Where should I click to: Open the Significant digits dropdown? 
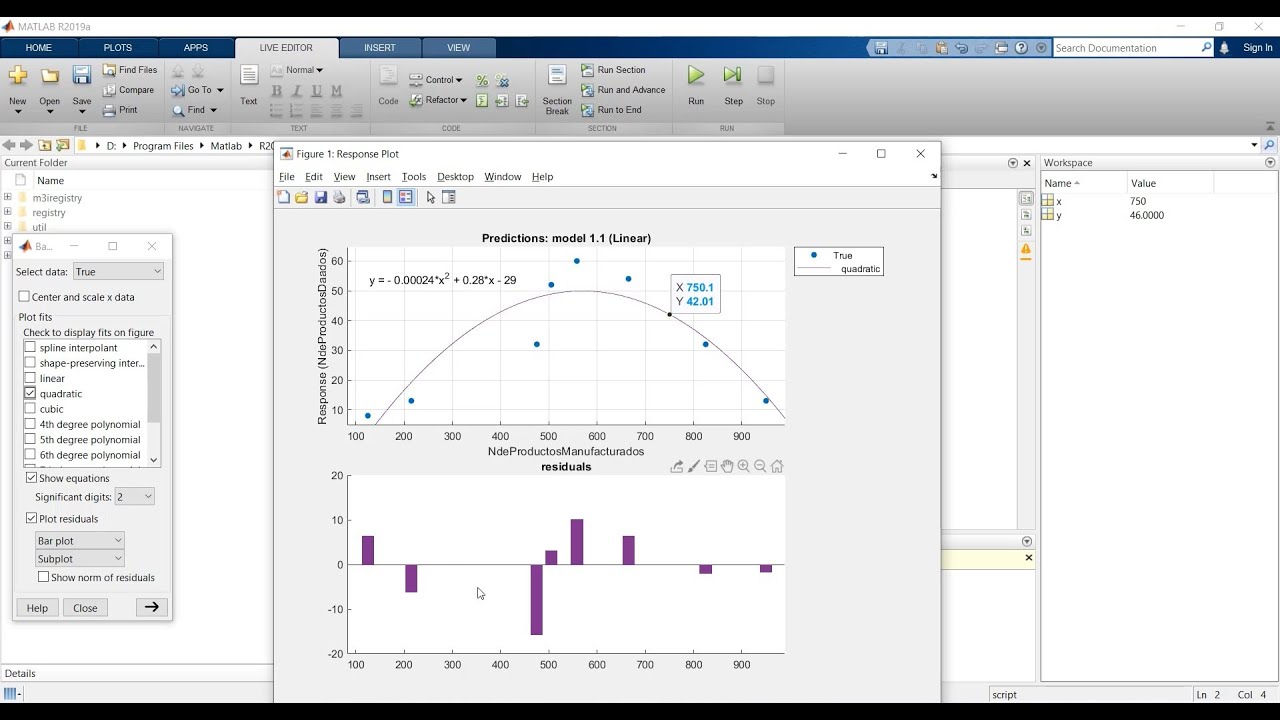134,497
